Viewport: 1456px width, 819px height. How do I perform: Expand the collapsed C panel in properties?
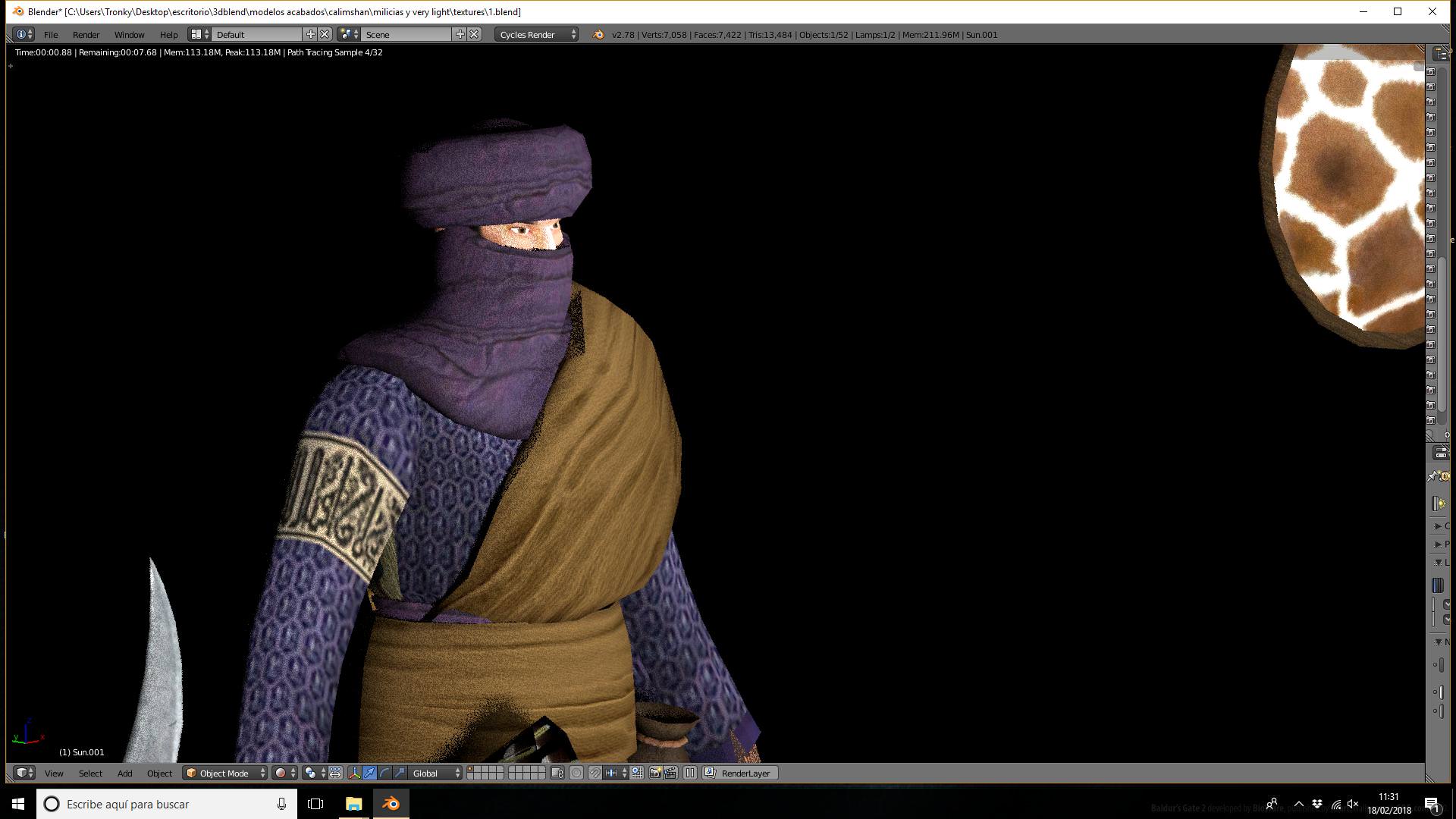pos(1439,526)
